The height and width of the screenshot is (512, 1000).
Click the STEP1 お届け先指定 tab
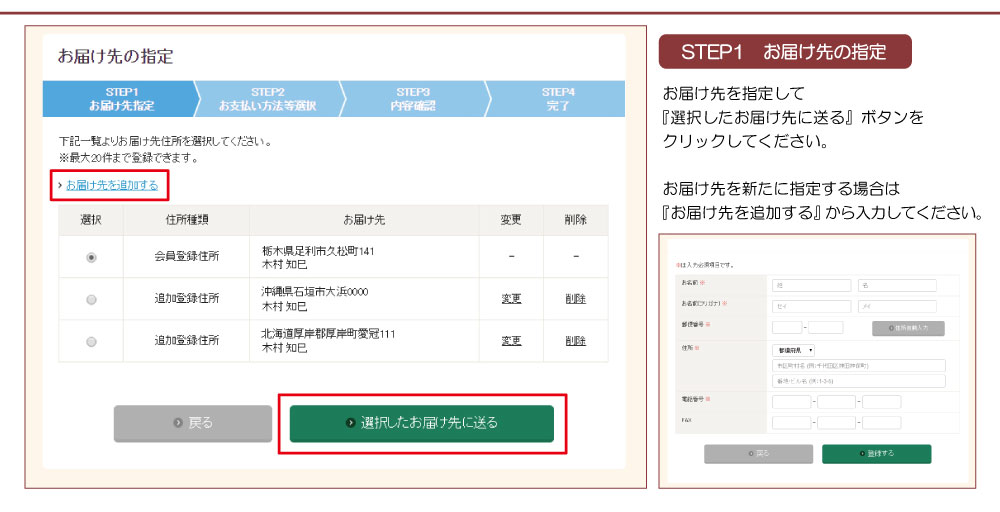121,99
